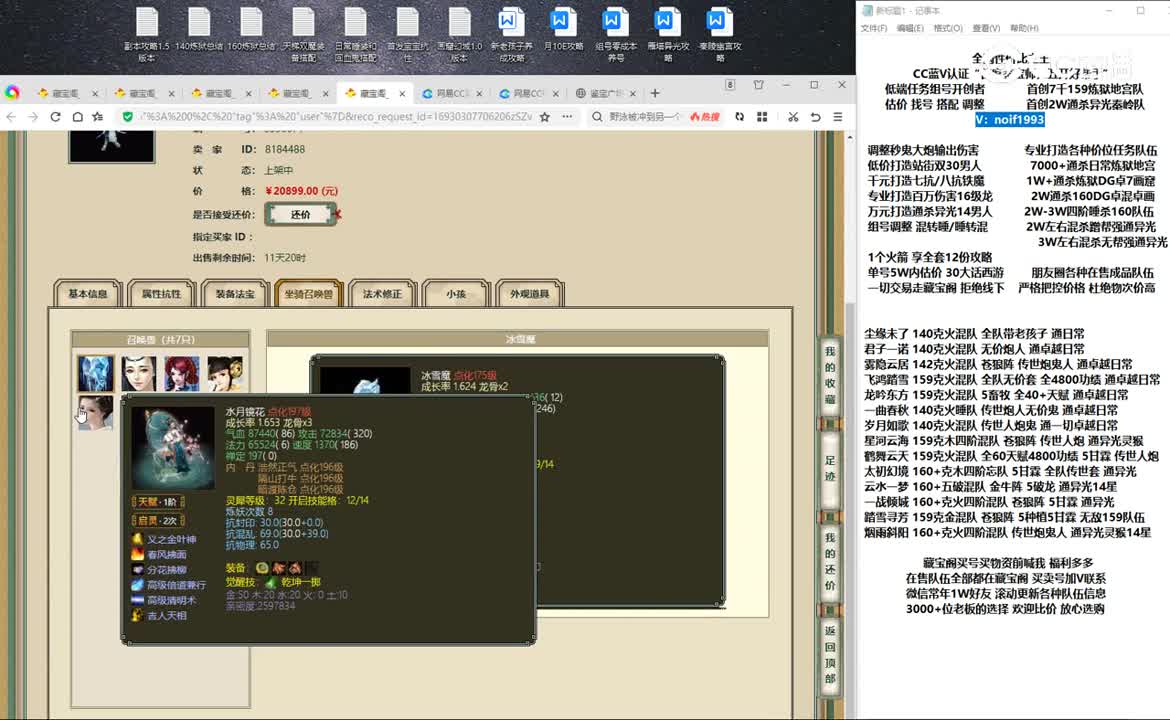This screenshot has width=1170, height=720.
Task: Open the red 热搜 hot search
Action: 705,117
